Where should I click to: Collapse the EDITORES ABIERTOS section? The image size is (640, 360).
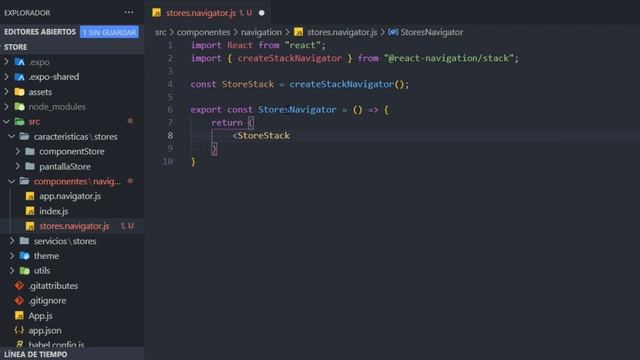(x=40, y=32)
